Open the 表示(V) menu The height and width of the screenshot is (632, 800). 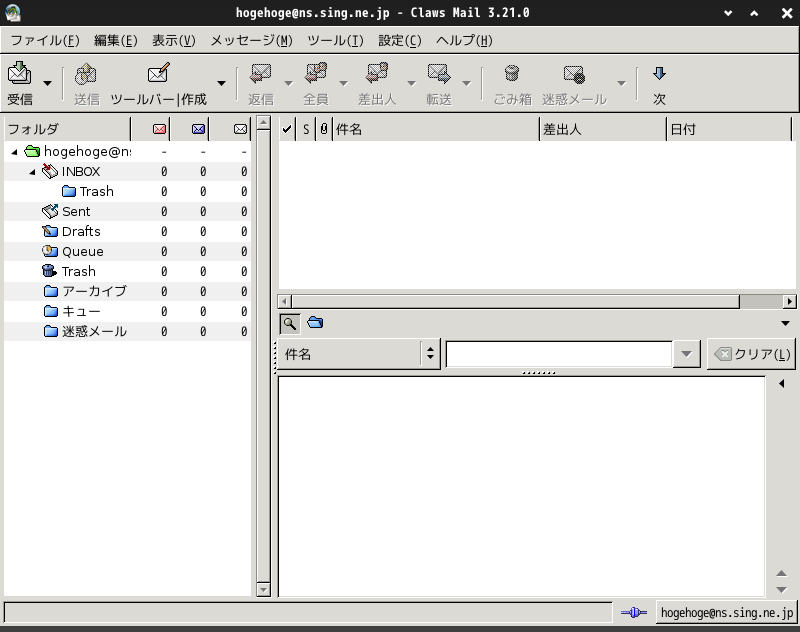tap(173, 40)
